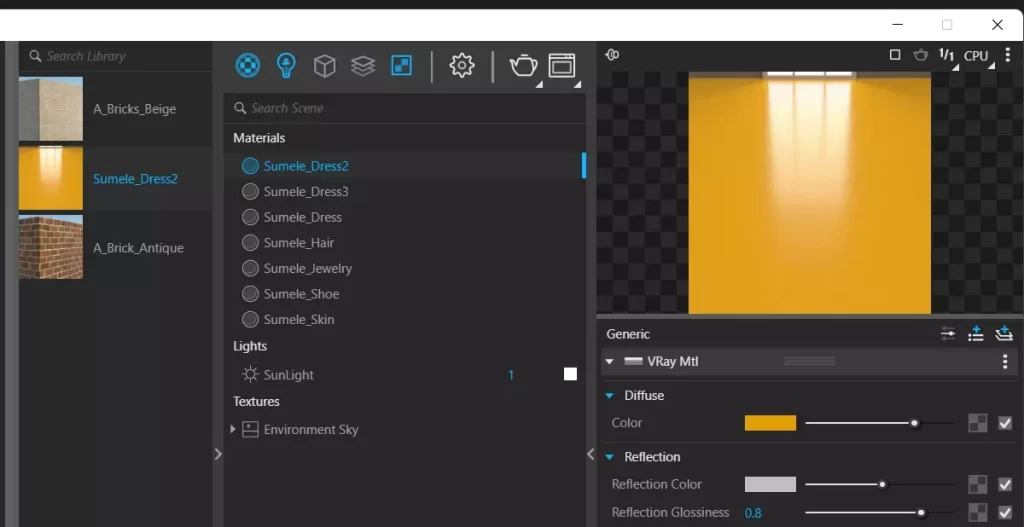Click the add layer icon
The height and width of the screenshot is (527, 1024).
[1003, 334]
